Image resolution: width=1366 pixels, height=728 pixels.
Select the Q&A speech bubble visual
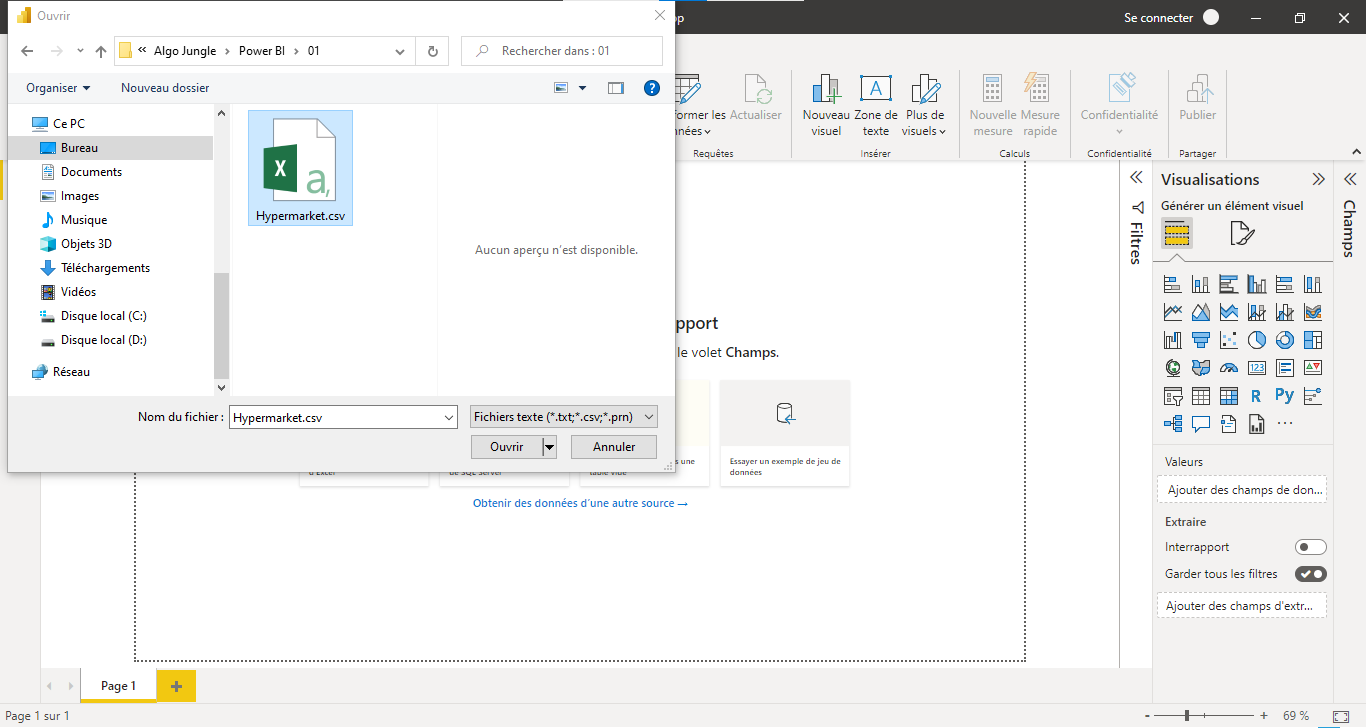(x=1201, y=424)
